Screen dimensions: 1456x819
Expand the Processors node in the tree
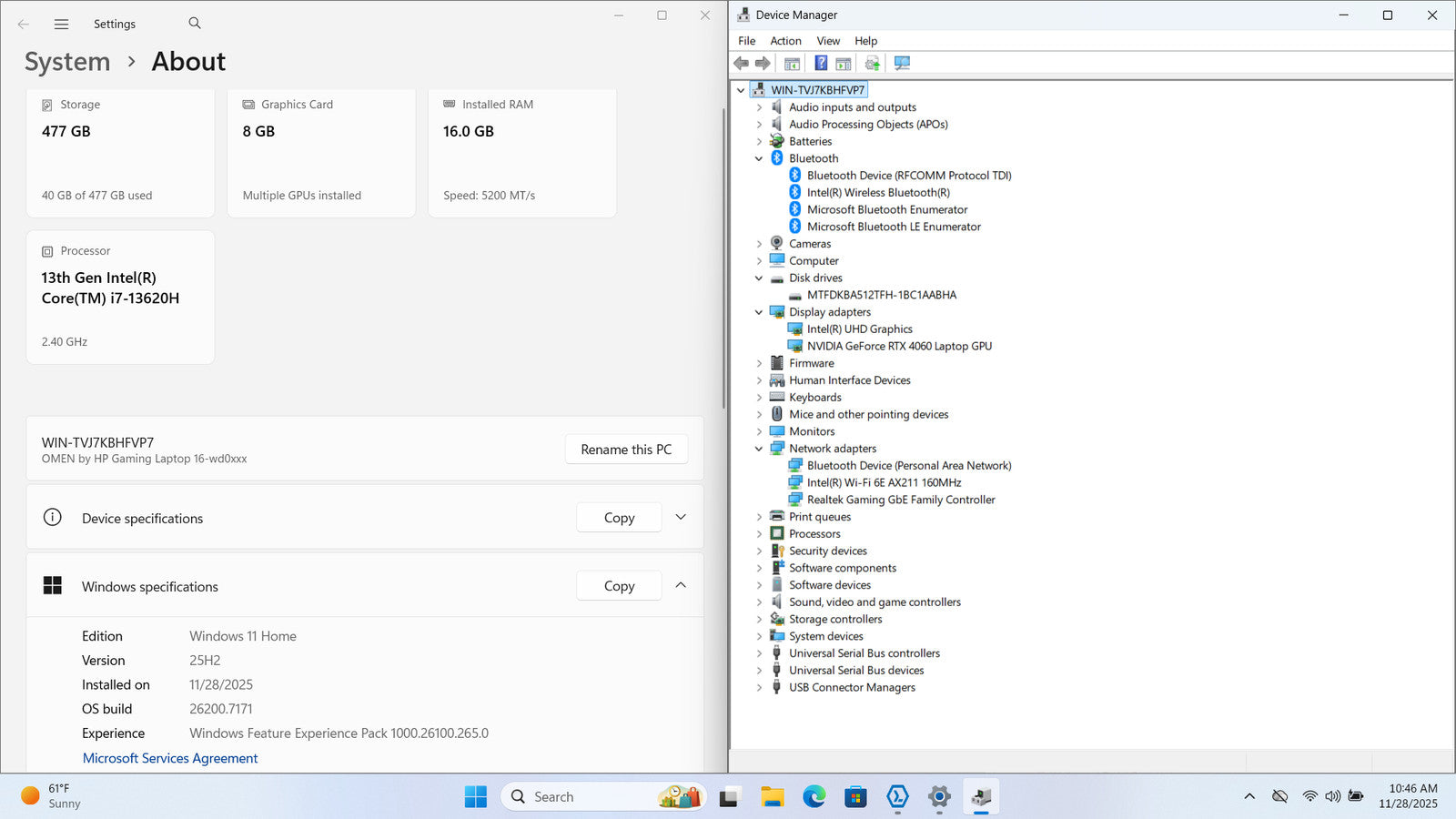(759, 534)
